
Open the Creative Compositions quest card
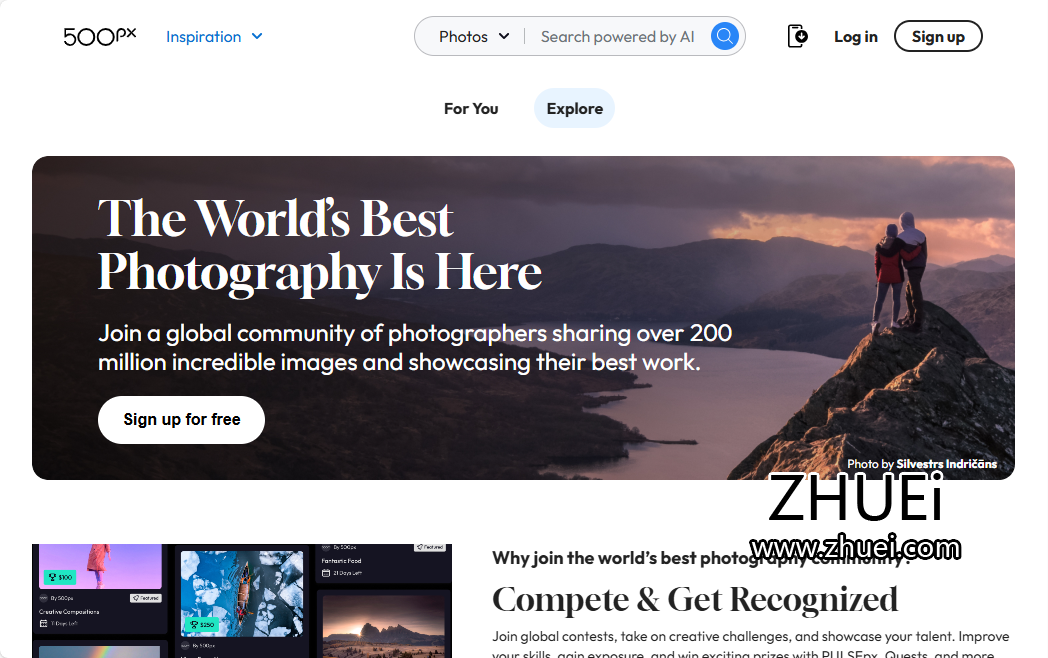[x=100, y=588]
